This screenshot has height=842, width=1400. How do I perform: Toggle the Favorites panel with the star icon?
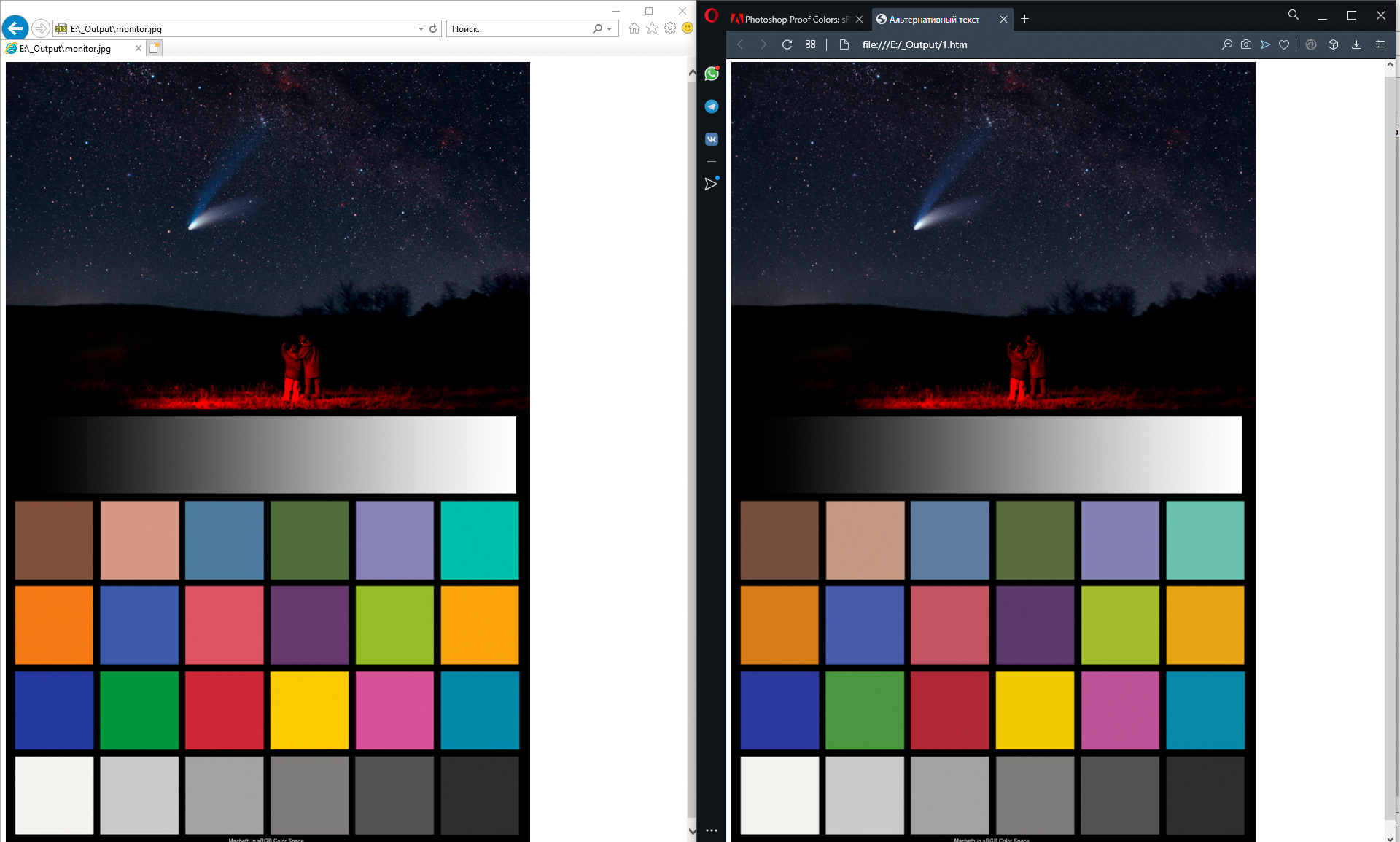(651, 28)
